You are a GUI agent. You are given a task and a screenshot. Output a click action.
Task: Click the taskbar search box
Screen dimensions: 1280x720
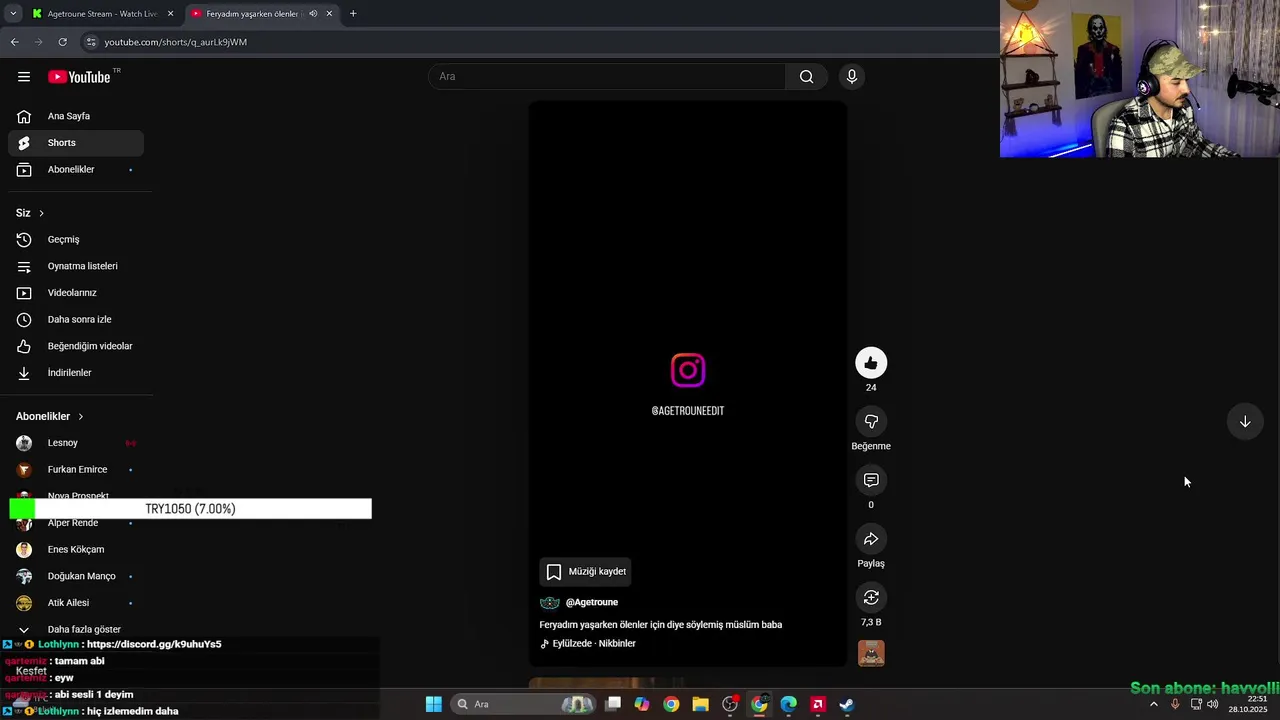(x=523, y=704)
